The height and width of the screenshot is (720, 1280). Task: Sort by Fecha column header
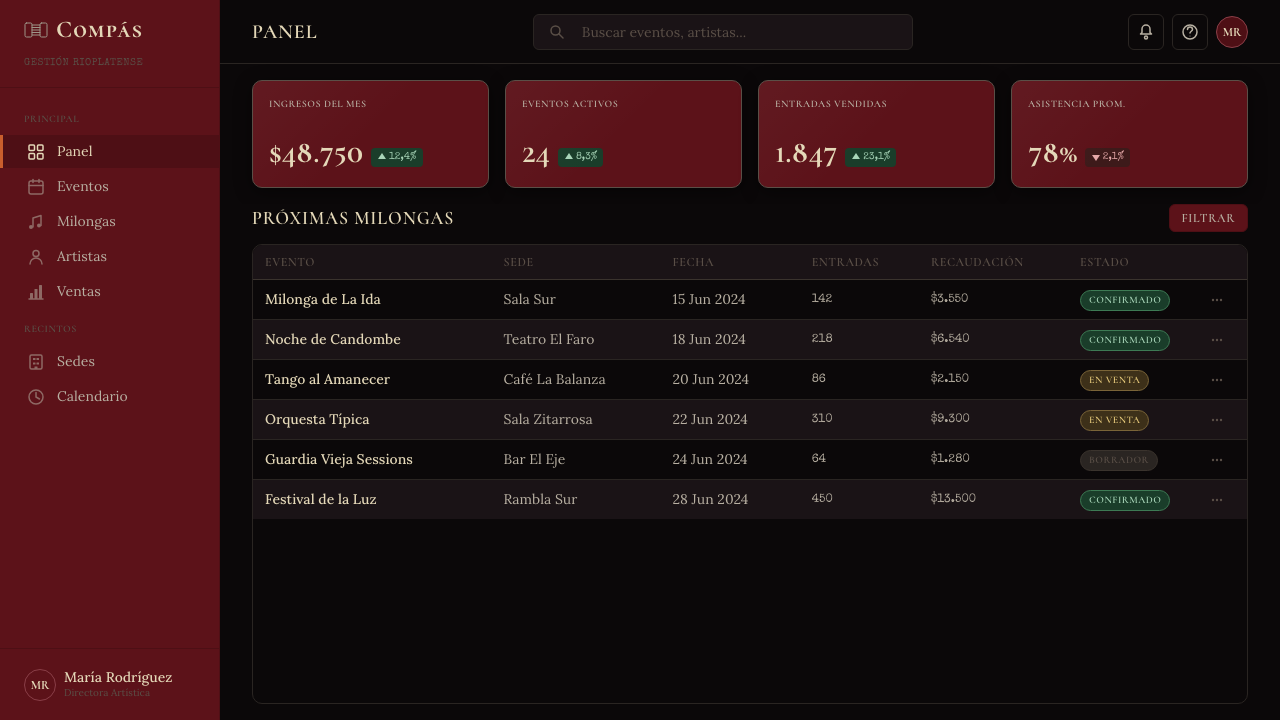(x=693, y=262)
